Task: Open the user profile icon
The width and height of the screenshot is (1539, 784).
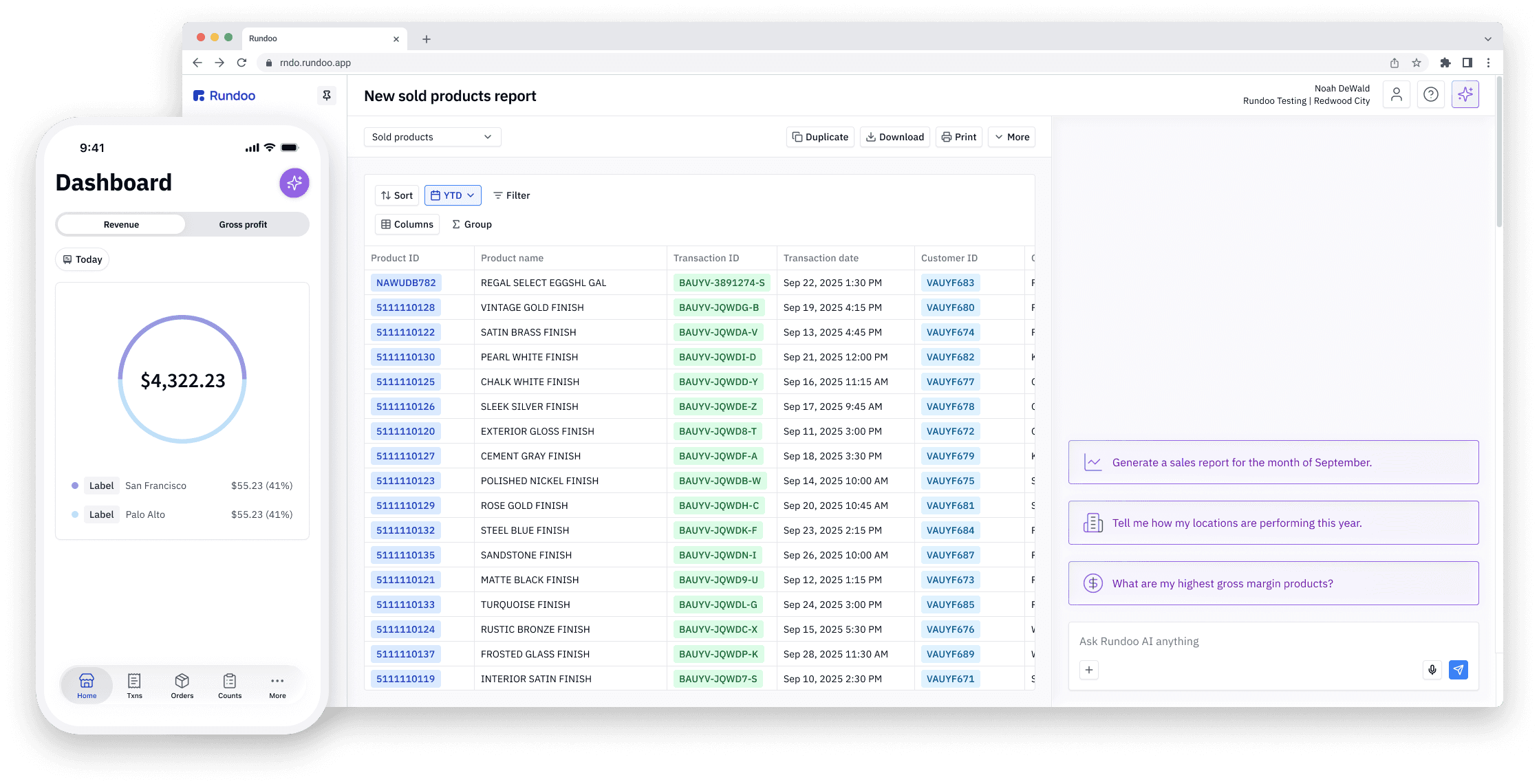Action: point(1396,95)
